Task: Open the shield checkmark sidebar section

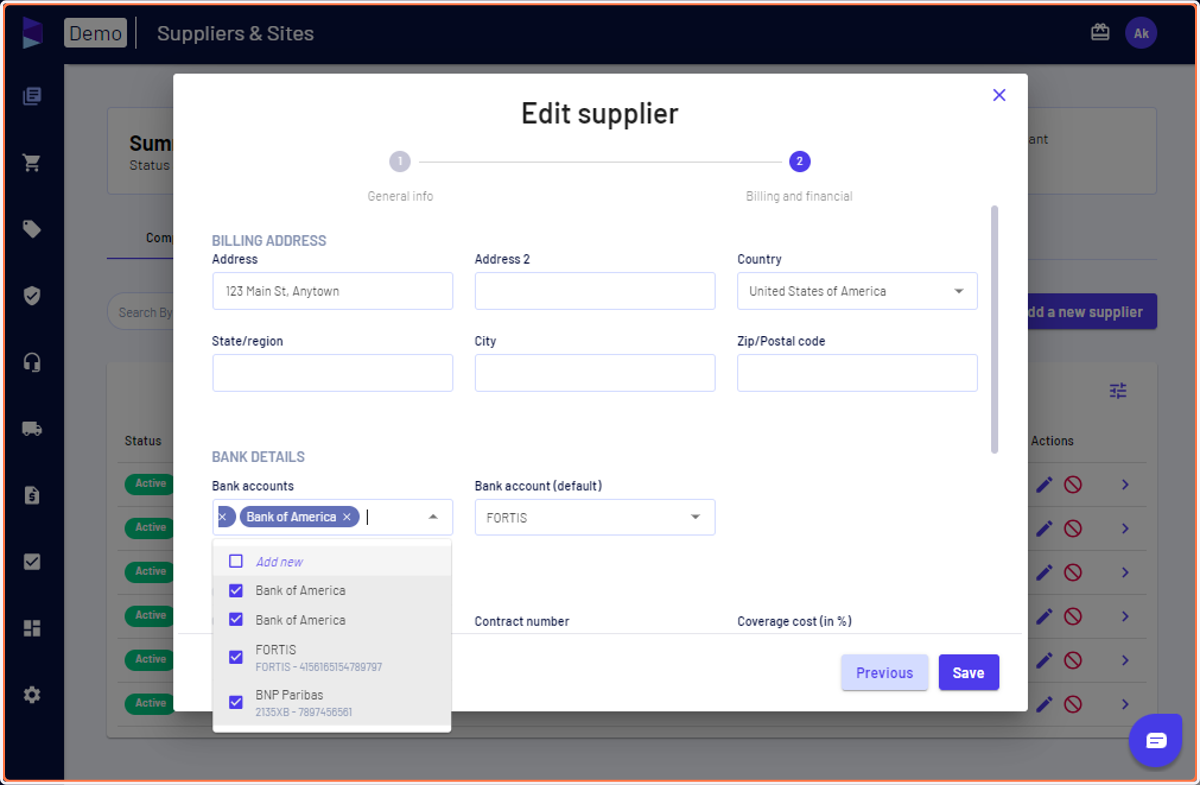Action: pyautogui.click(x=32, y=296)
